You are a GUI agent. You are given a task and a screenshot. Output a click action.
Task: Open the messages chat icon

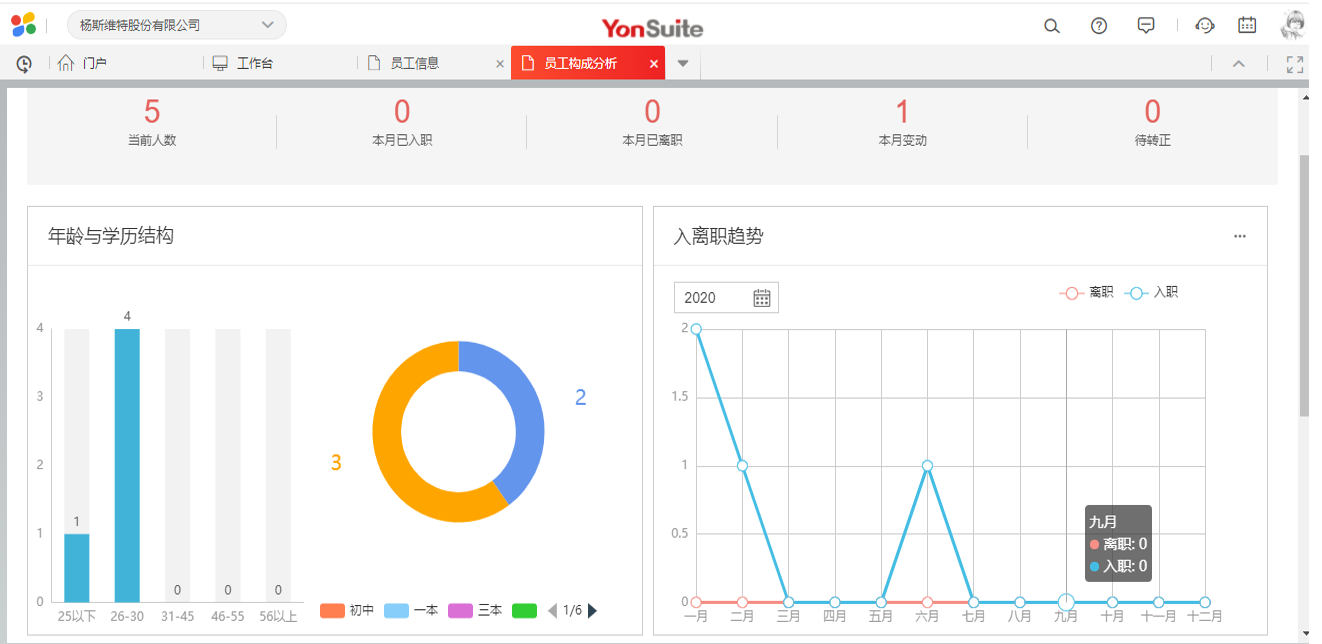1147,26
